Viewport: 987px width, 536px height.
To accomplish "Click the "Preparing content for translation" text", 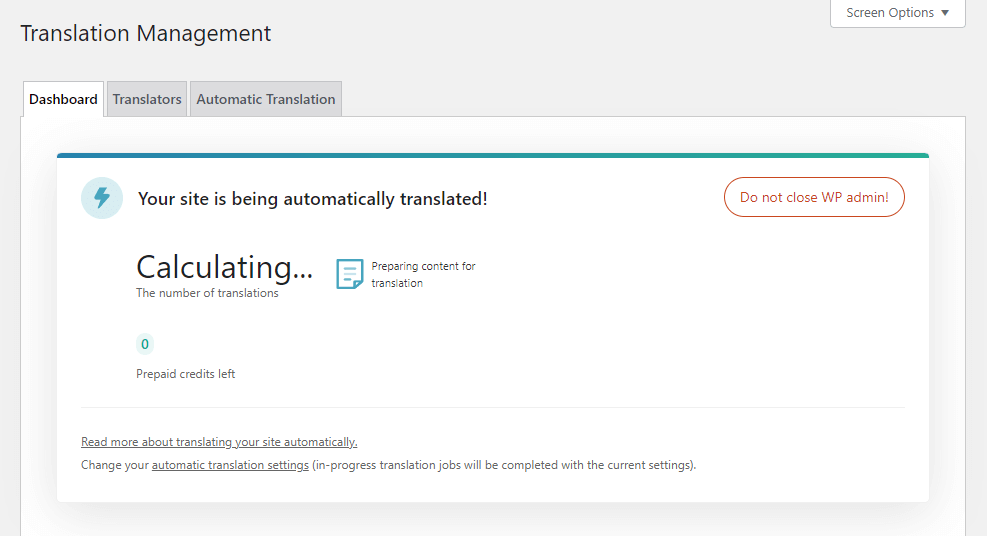I will tap(423, 274).
